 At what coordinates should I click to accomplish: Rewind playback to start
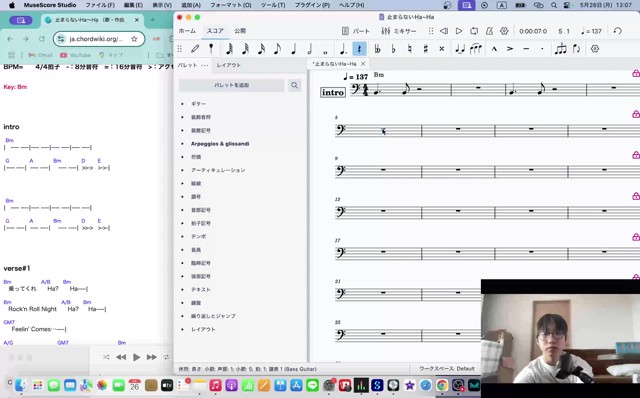point(444,31)
